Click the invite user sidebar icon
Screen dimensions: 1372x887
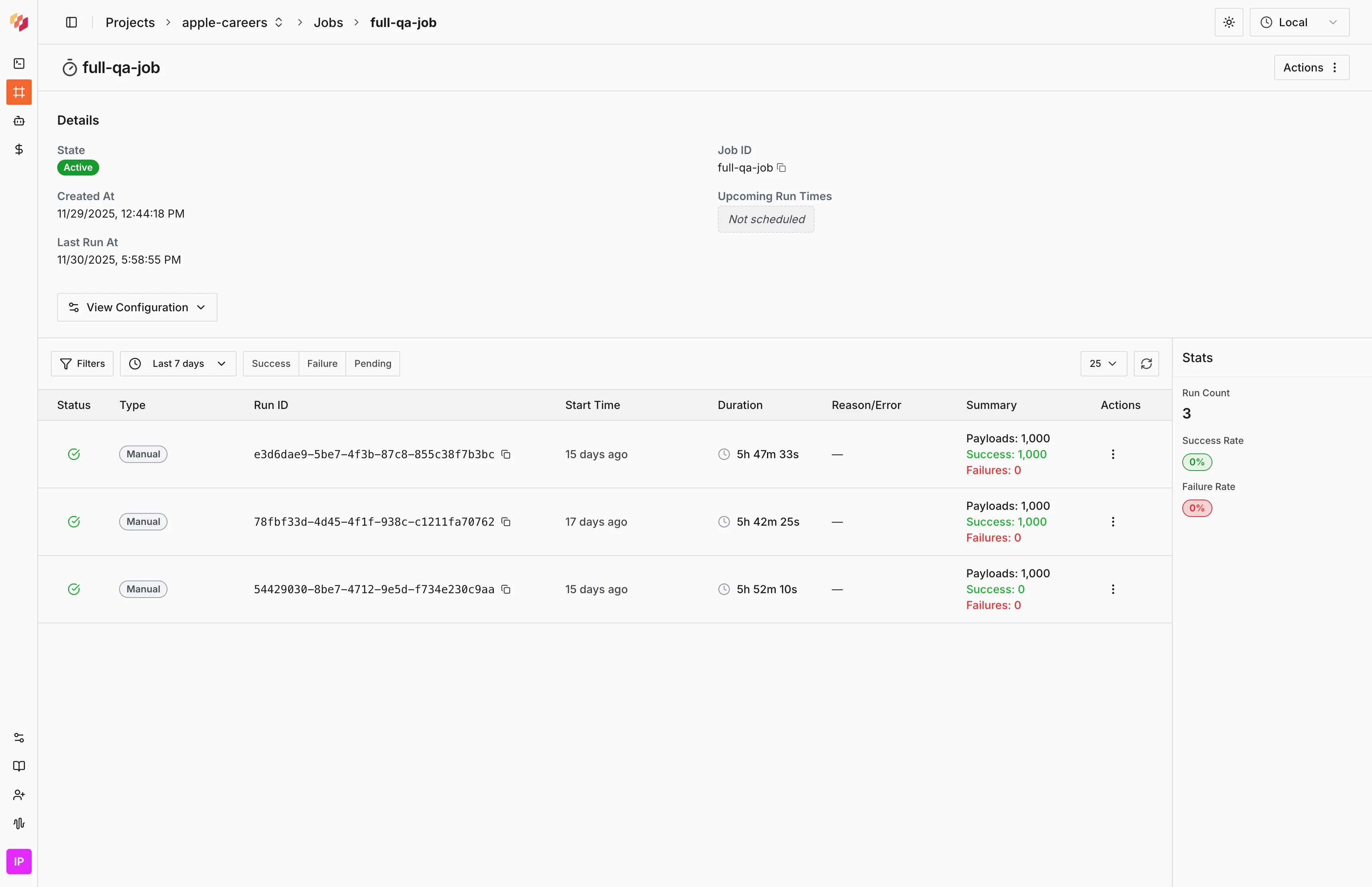point(19,795)
